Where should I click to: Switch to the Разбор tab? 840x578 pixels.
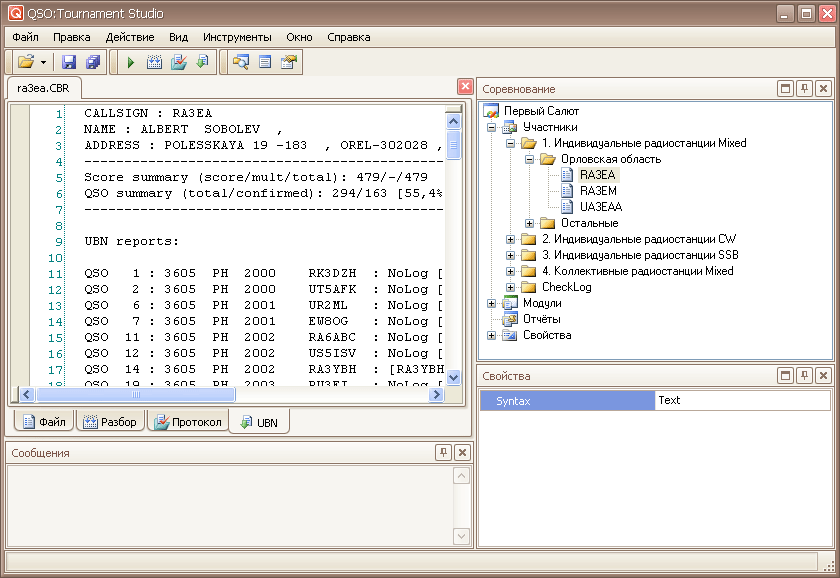coord(109,422)
